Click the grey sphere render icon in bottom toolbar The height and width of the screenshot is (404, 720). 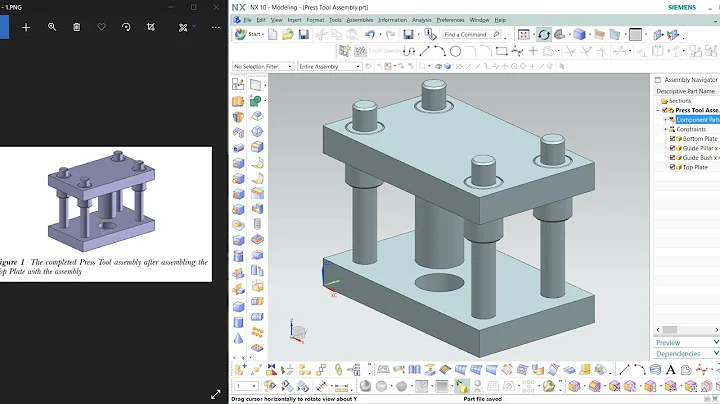coord(366,386)
